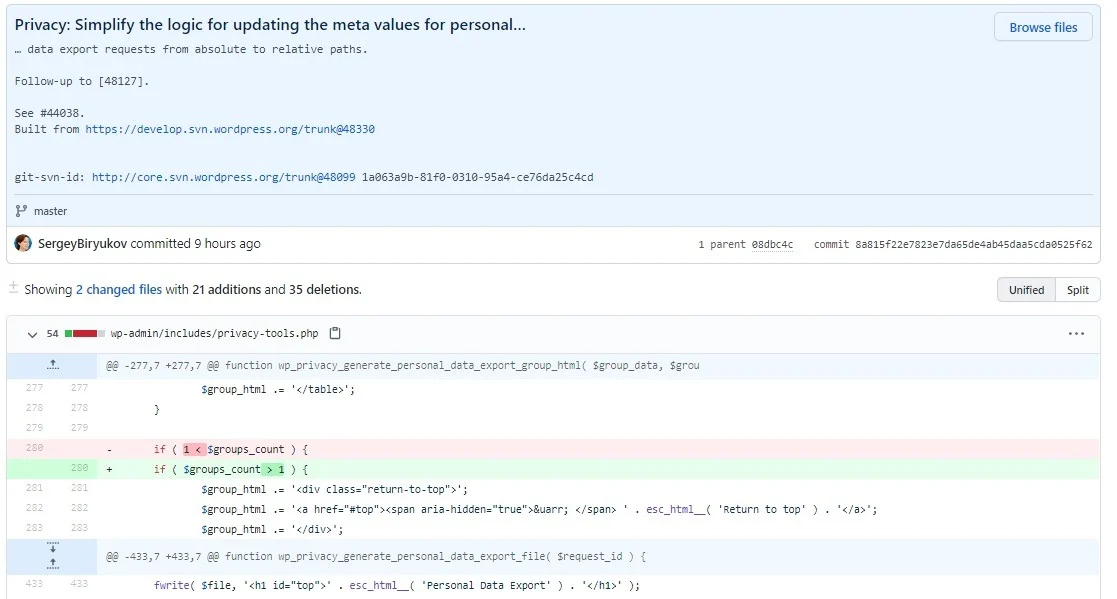Open the three-dots file options menu
The width and height of the screenshot is (1117, 599).
point(1076,333)
